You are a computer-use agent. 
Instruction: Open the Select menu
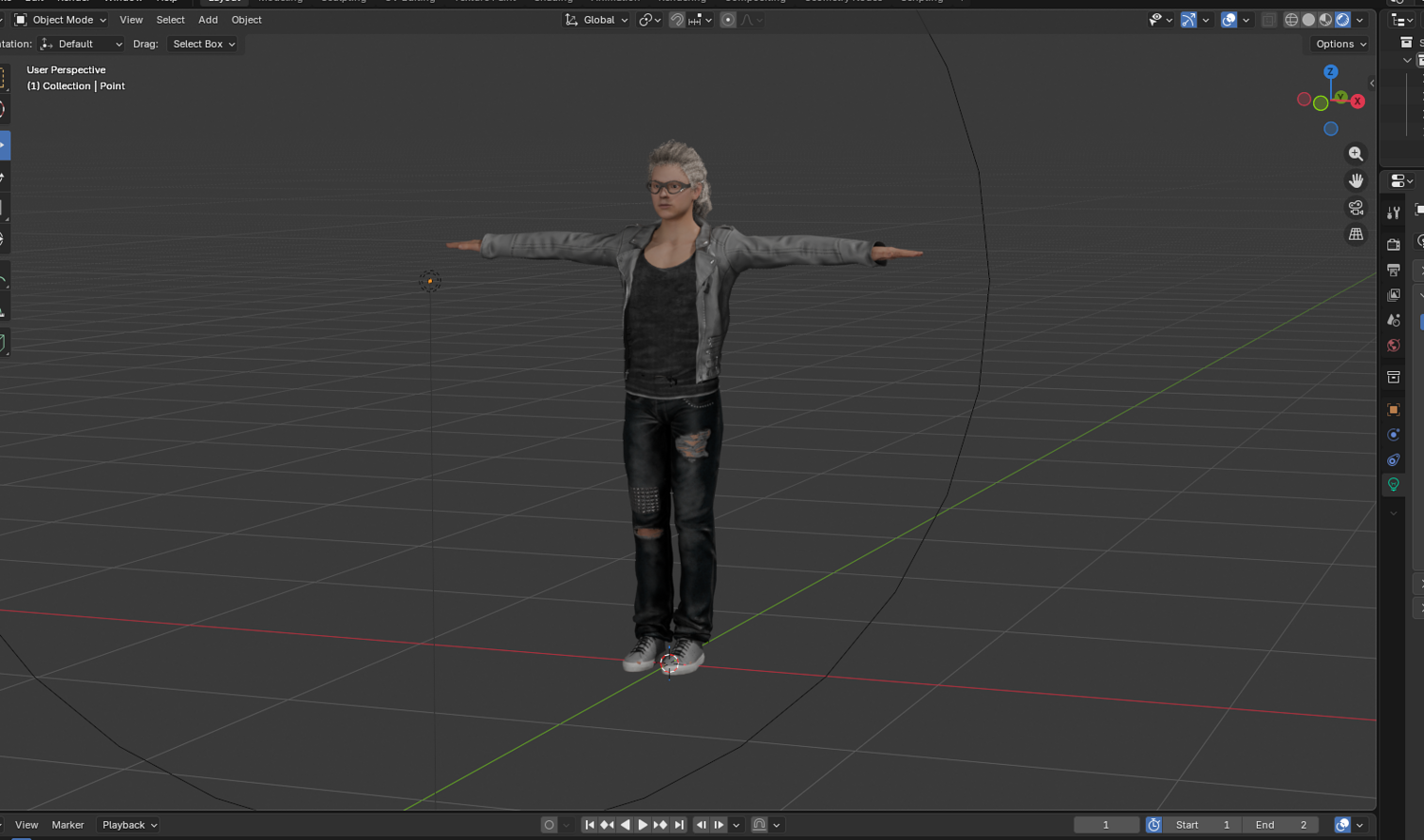[x=171, y=20]
